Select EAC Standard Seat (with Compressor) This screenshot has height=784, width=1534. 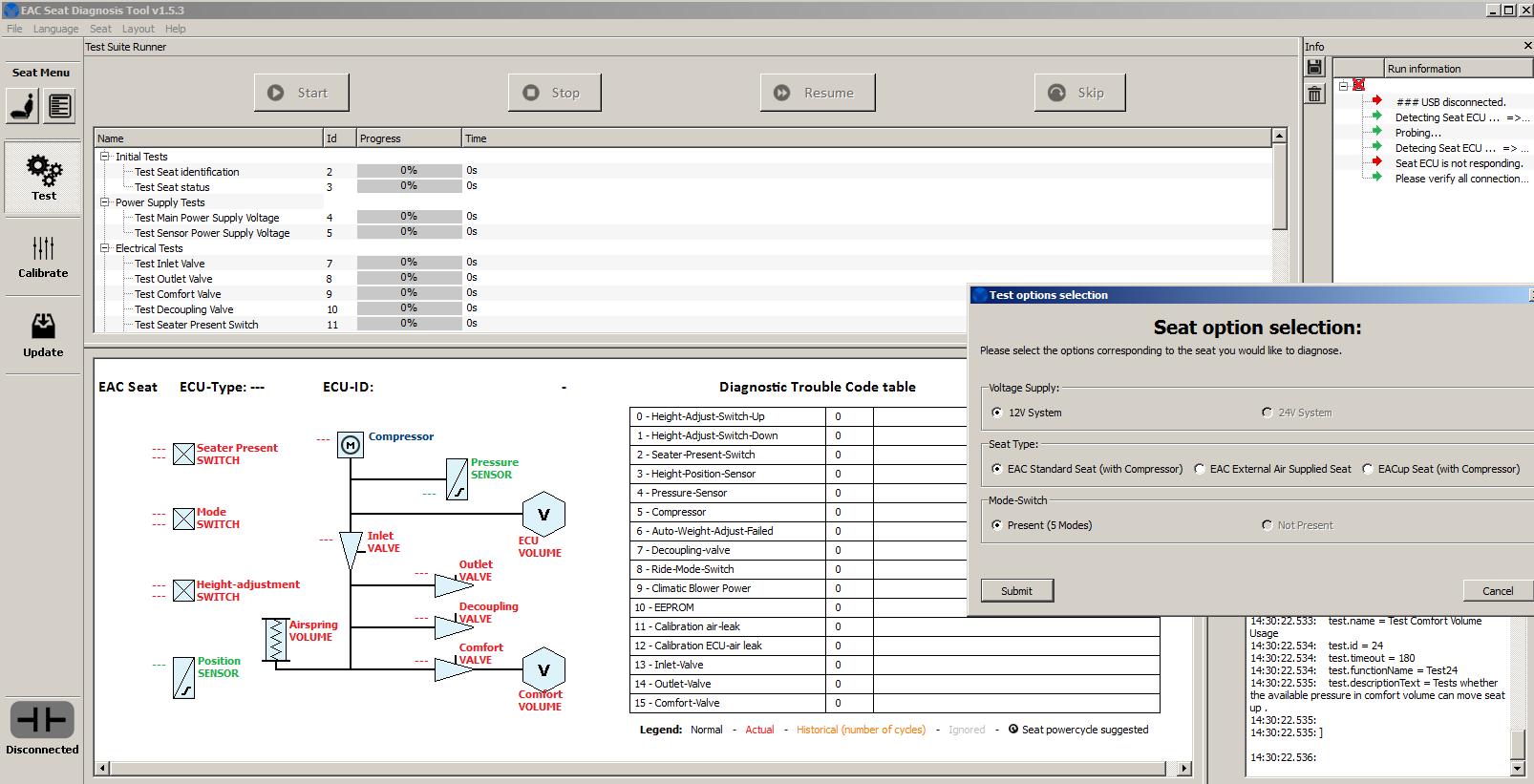coord(997,469)
